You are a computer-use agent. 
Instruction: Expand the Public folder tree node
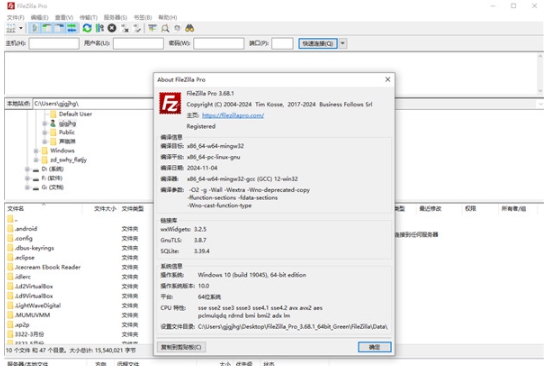[45, 133]
